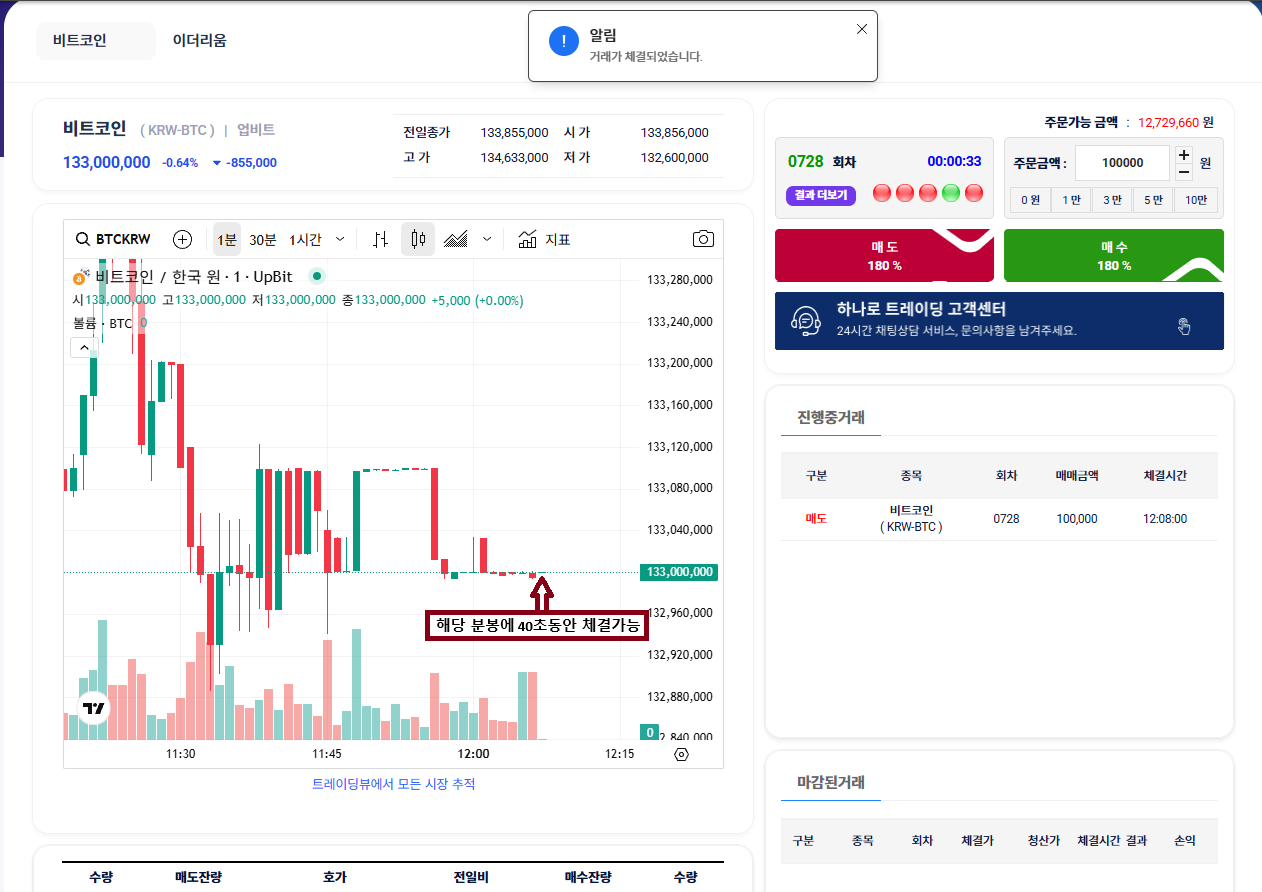Collapse the chart legend chevron
Screen dimensions: 1262x892
pos(83,347)
